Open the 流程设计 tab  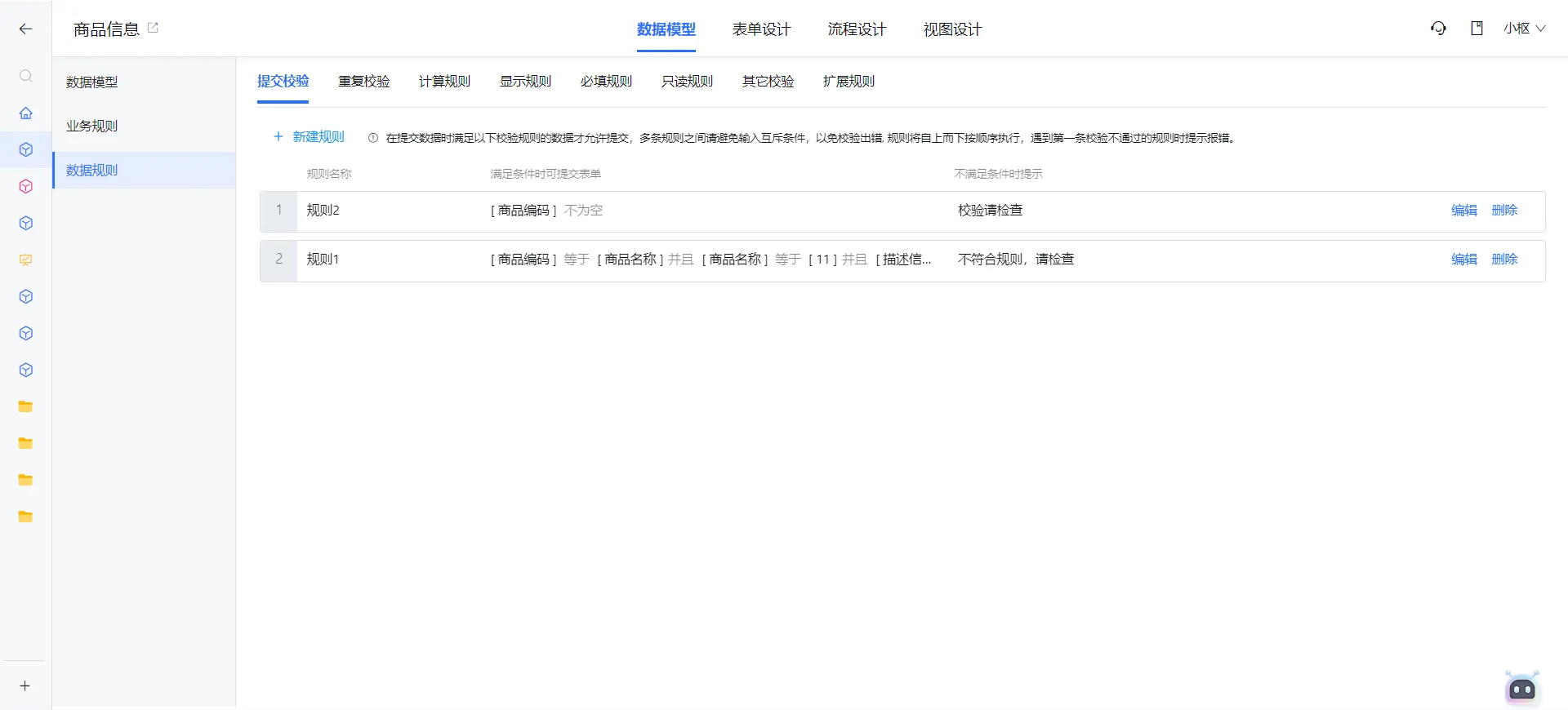857,29
